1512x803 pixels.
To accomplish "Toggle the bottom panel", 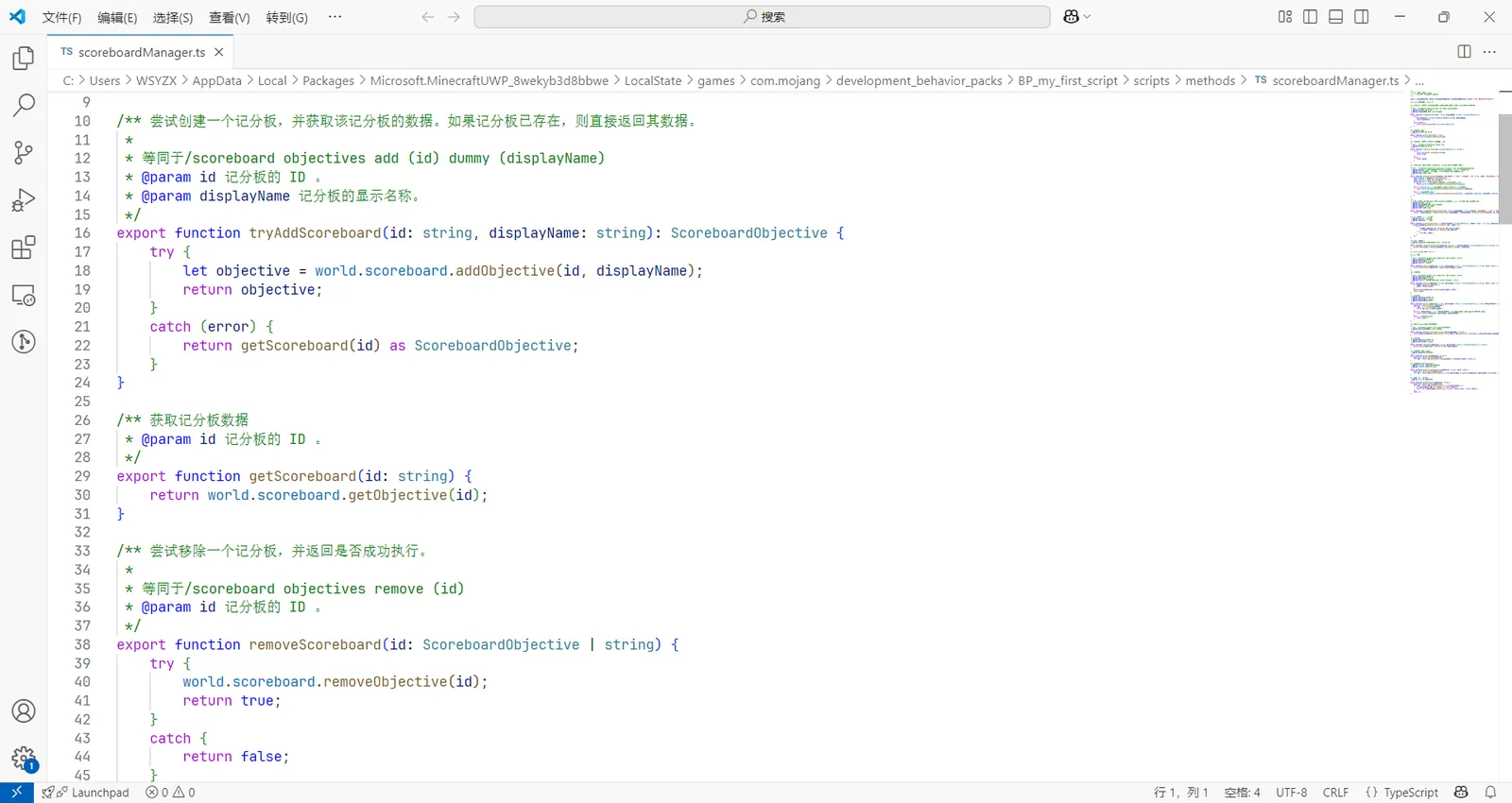I will click(1335, 16).
